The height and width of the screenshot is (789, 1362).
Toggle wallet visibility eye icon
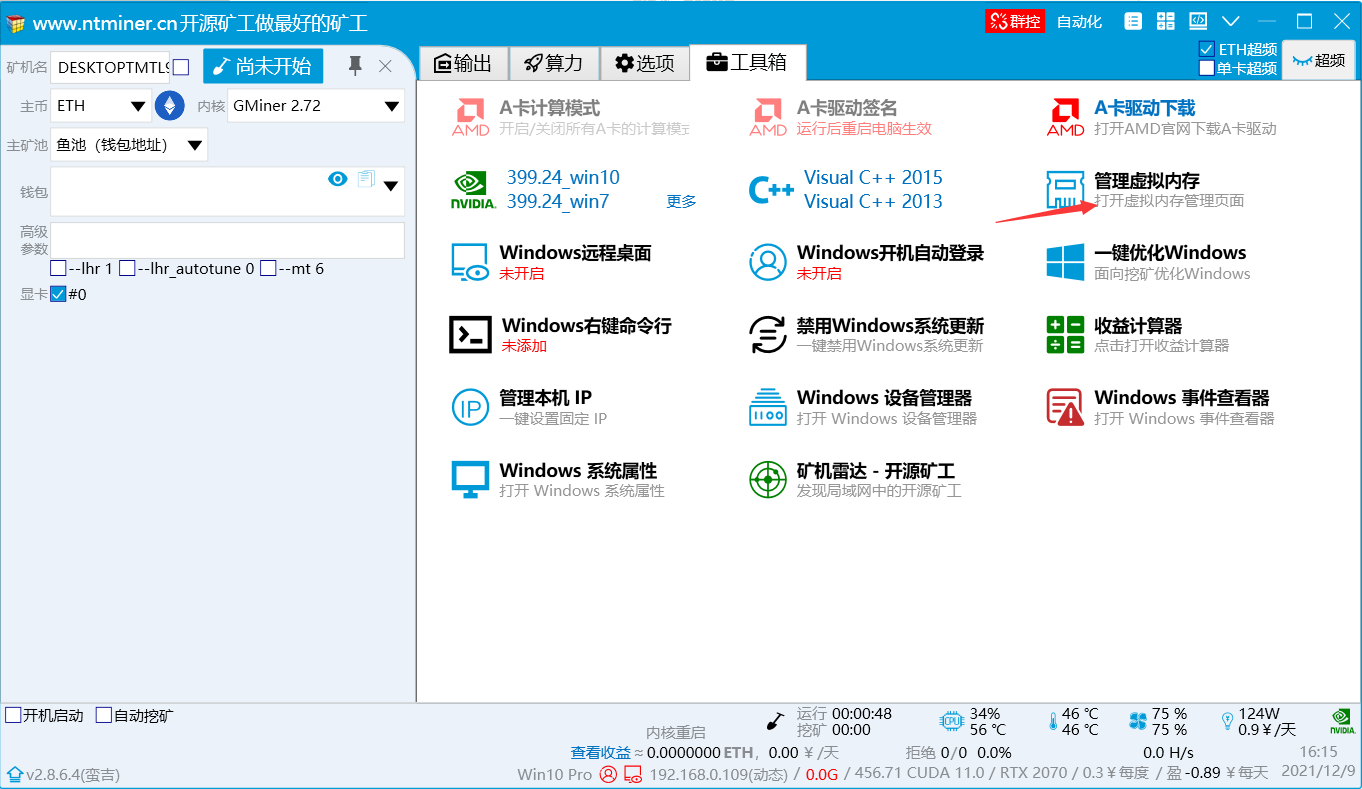pyautogui.click(x=338, y=179)
